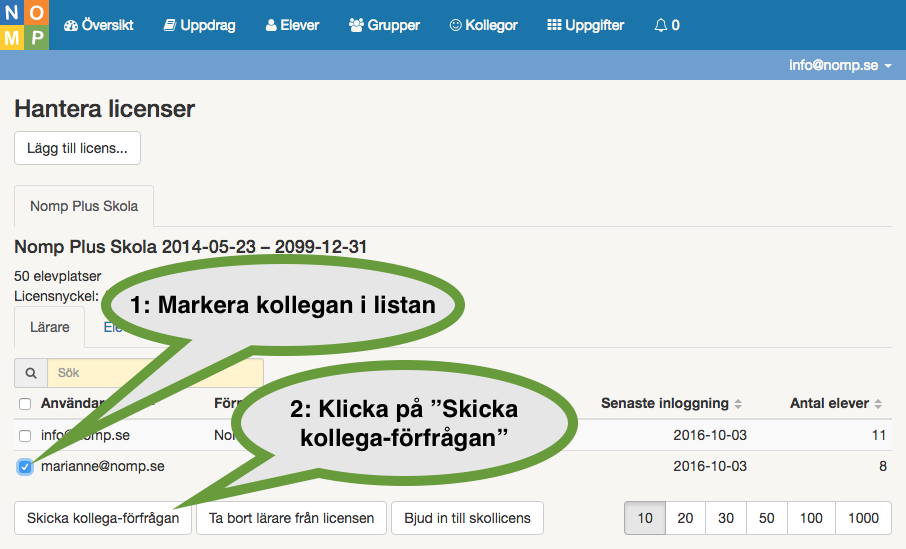Check the info@nomp.se row checkbox
This screenshot has height=549, width=906.
(25, 436)
